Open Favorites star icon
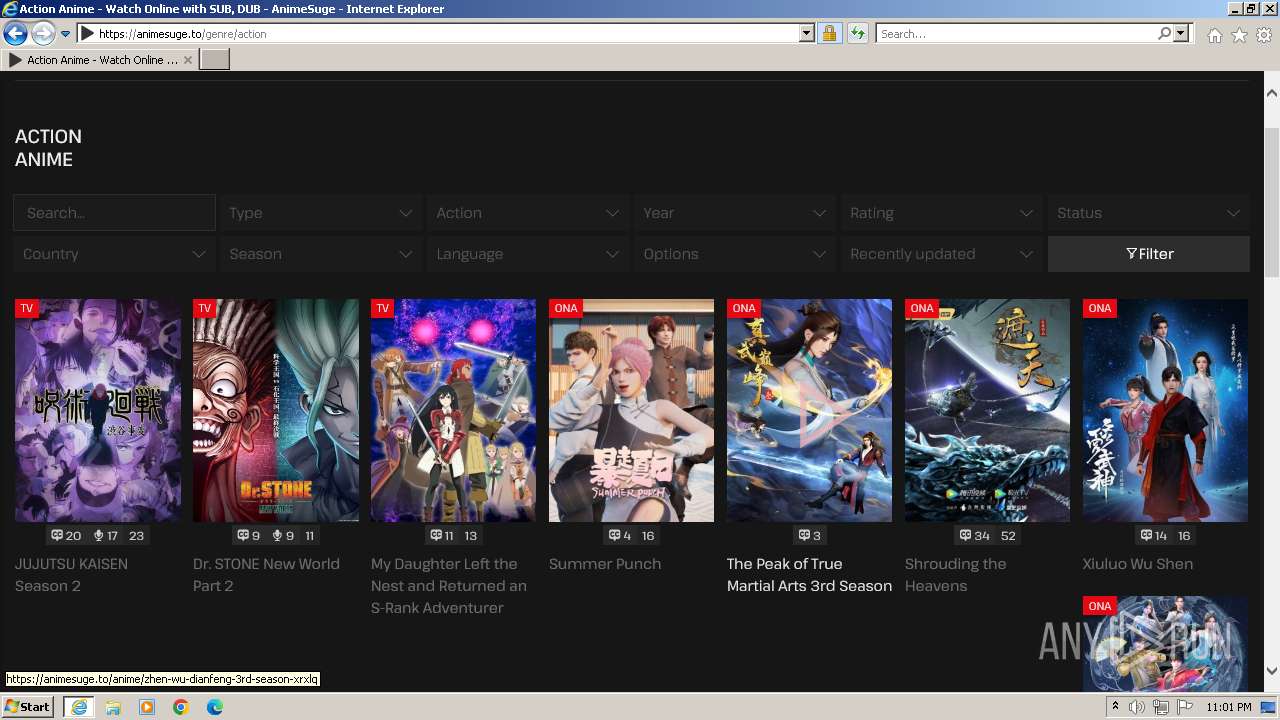The height and width of the screenshot is (720, 1280). [x=1239, y=35]
